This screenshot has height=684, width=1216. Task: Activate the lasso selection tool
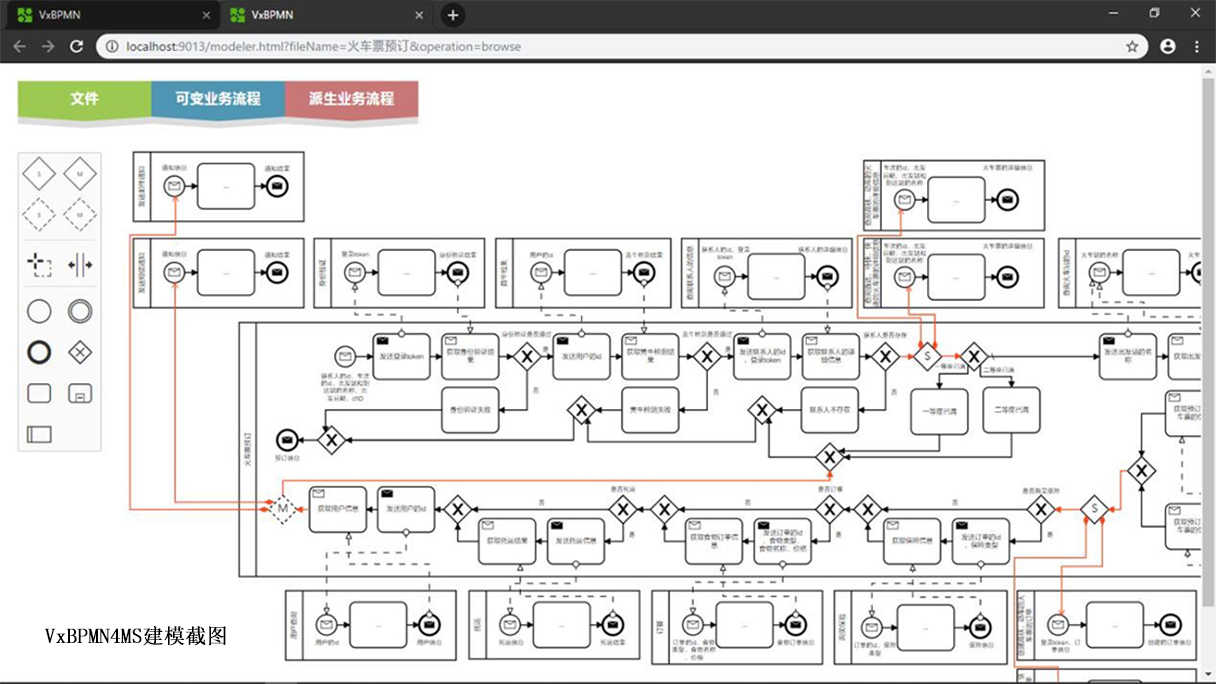click(x=39, y=265)
